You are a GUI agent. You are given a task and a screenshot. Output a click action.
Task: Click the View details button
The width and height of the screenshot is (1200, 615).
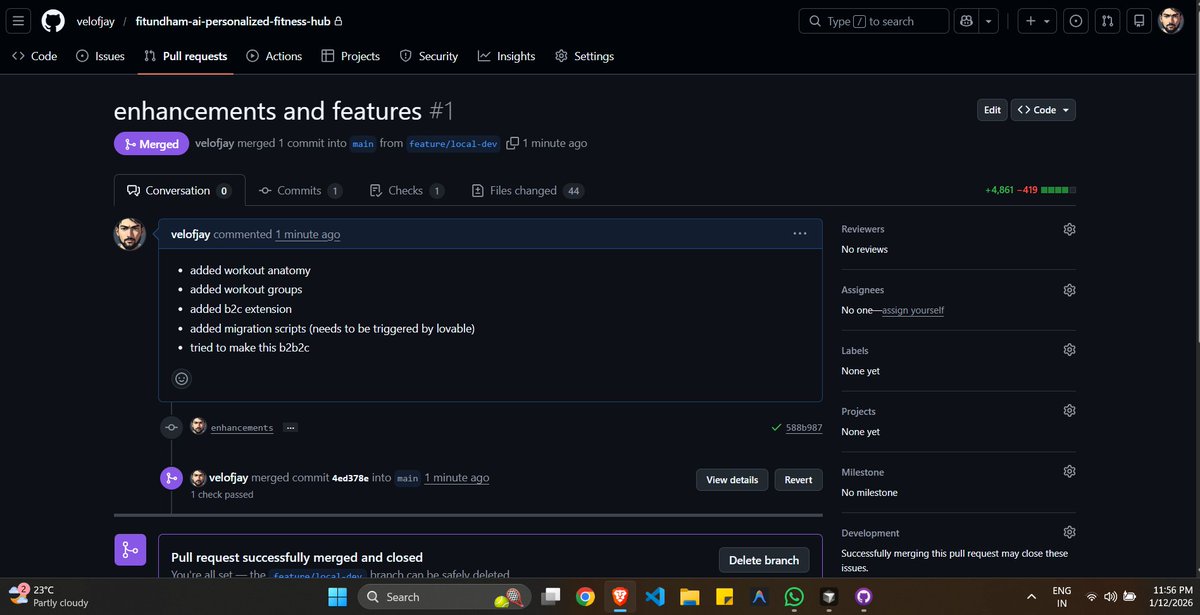pyautogui.click(x=732, y=480)
